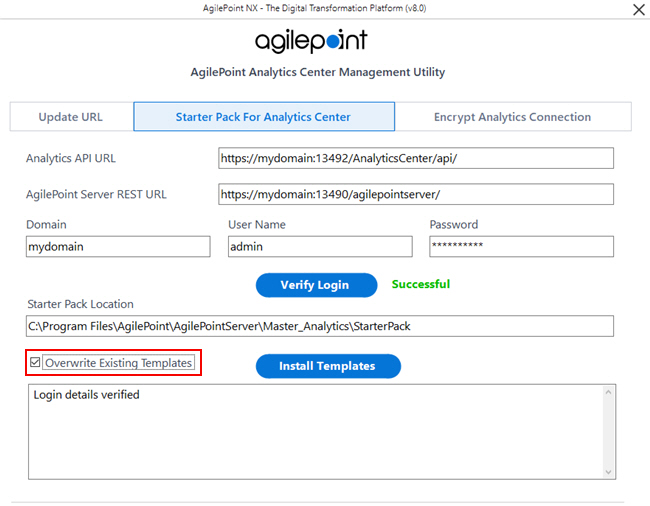This screenshot has height=506, width=650.
Task: Close the AgilePoint NX utility window
Action: pyautogui.click(x=638, y=10)
